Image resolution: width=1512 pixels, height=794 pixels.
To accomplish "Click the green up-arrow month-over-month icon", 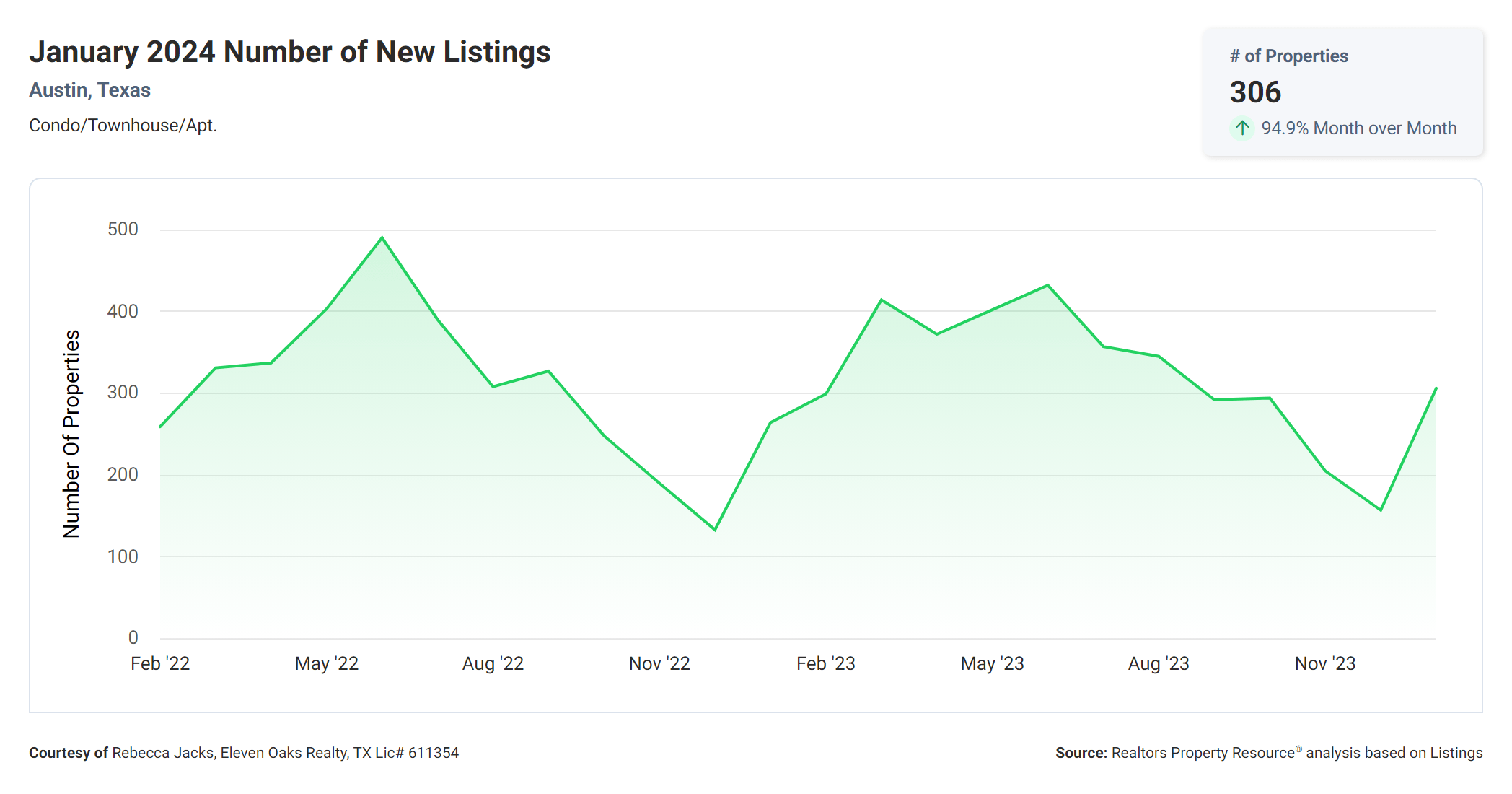I will pos(1241,128).
